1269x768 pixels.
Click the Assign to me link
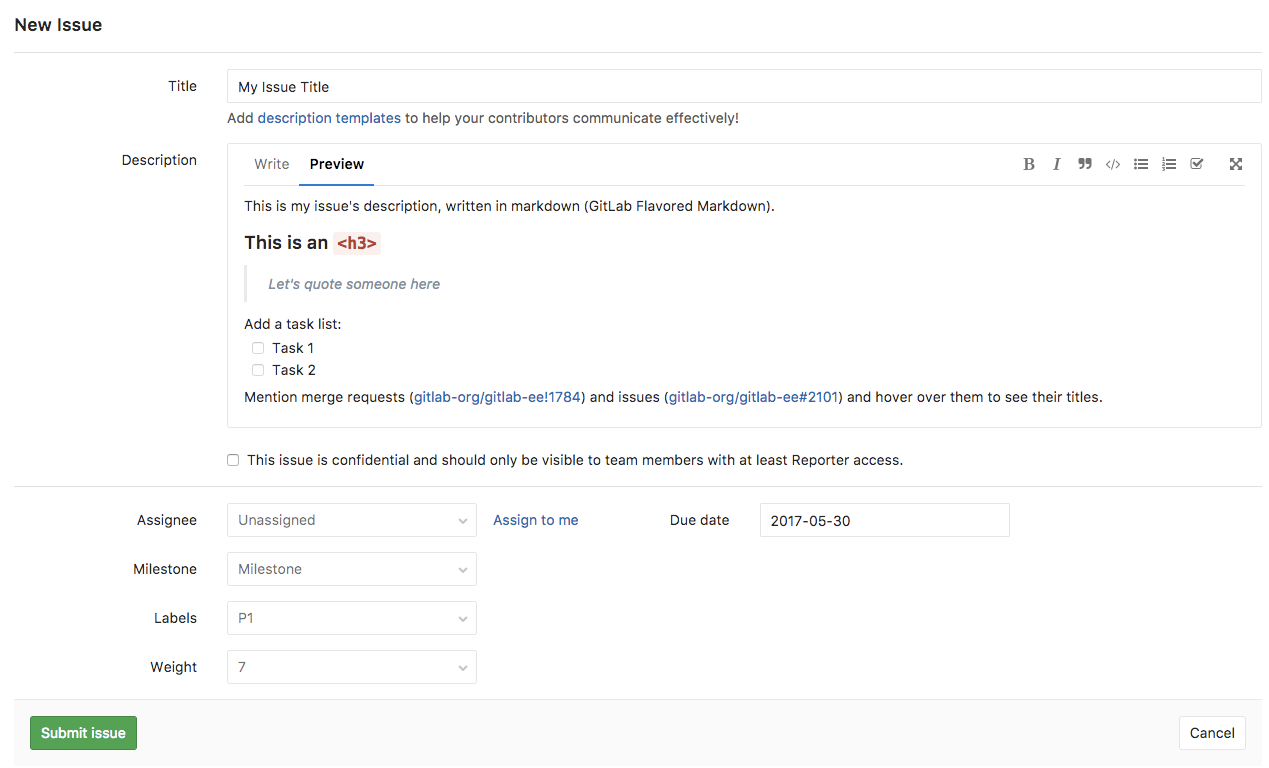pyautogui.click(x=535, y=520)
